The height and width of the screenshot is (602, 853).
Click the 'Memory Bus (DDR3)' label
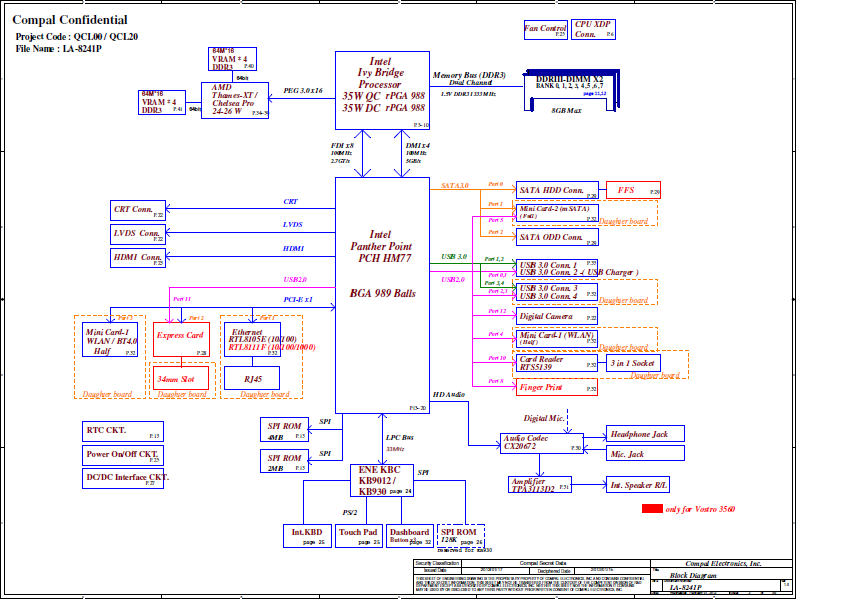click(469, 75)
